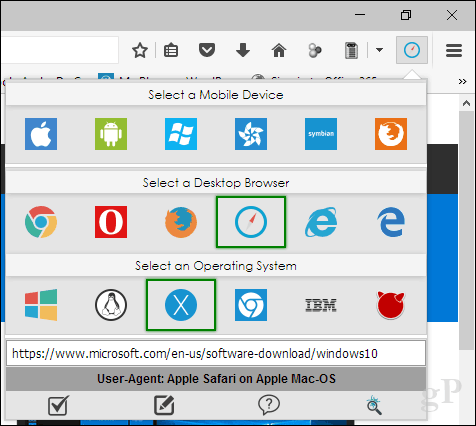Viewport: 476px width, 426px height.
Task: Select the Firefox desktop browser icon
Action: (x=181, y=222)
